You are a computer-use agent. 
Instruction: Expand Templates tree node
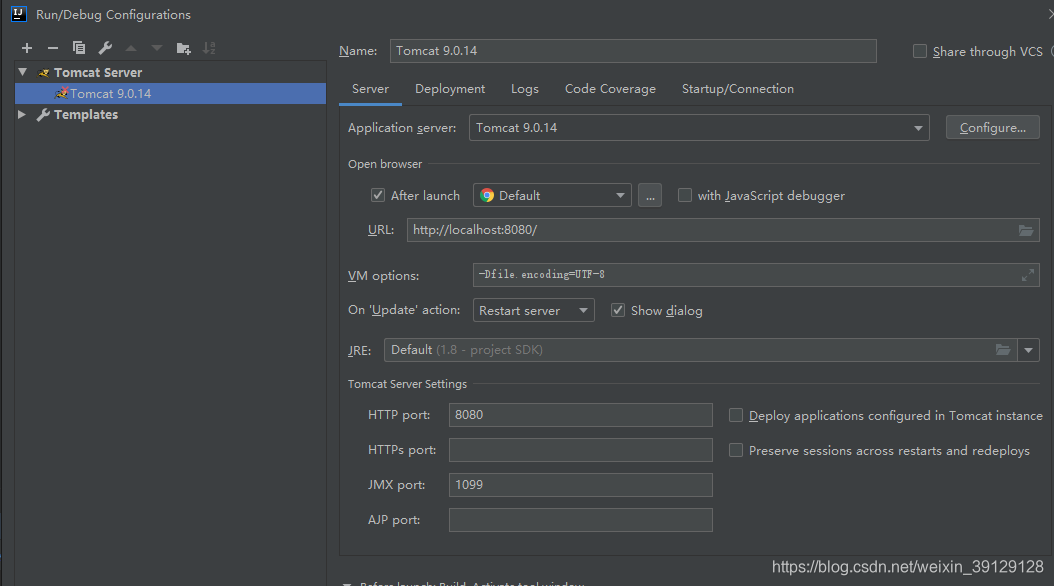click(22, 114)
